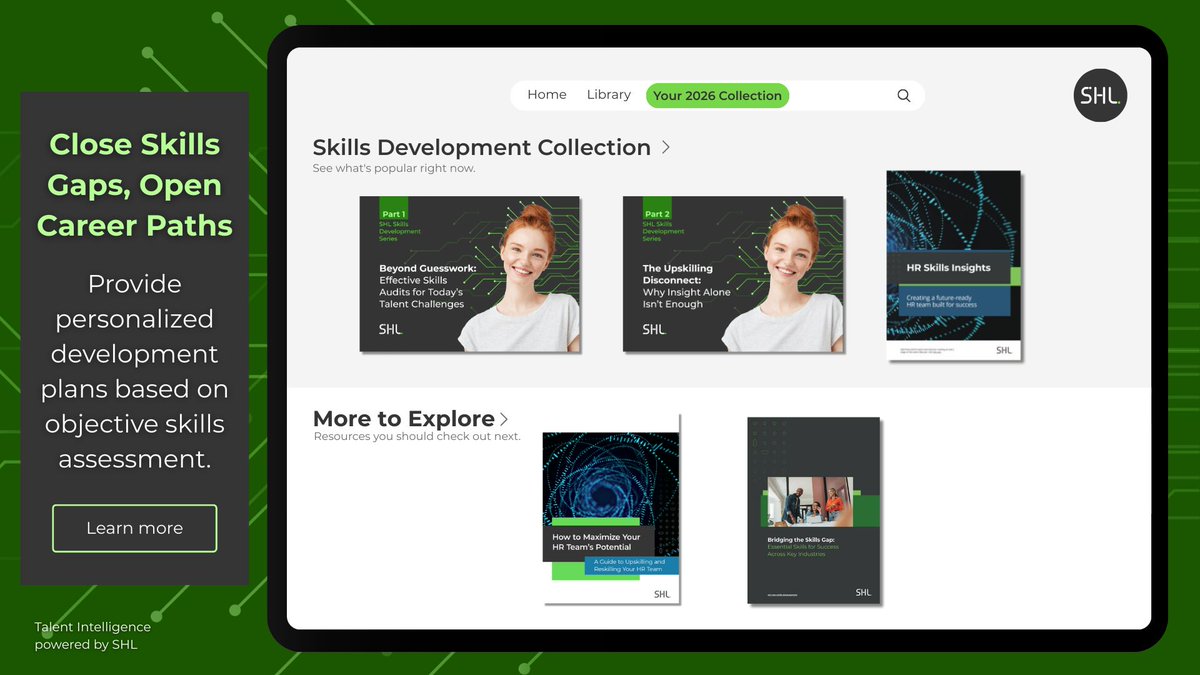Open the HR Skills Insights cover
This screenshot has height=675, width=1200.
point(954,265)
